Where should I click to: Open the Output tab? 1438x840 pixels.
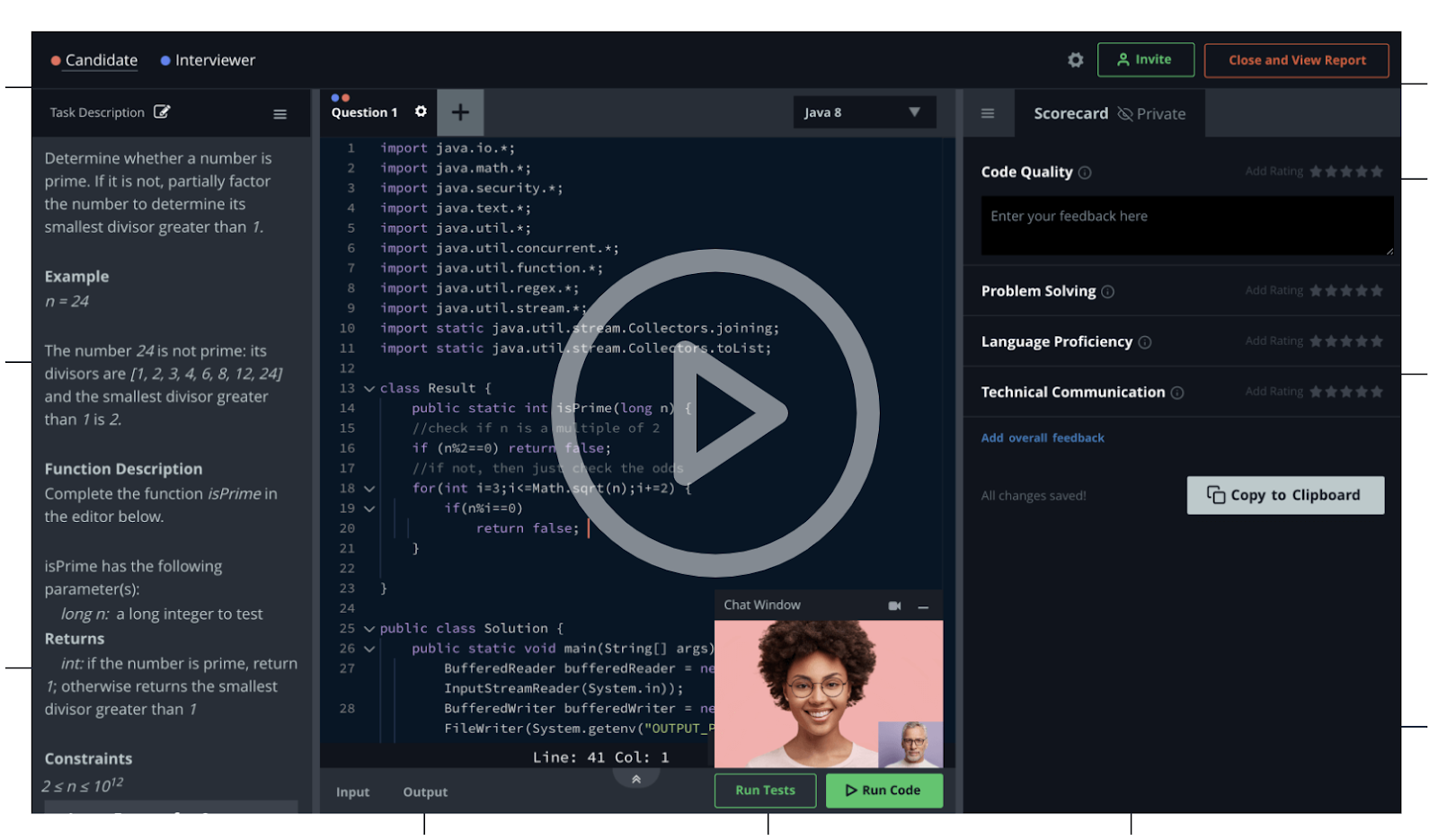(x=425, y=792)
